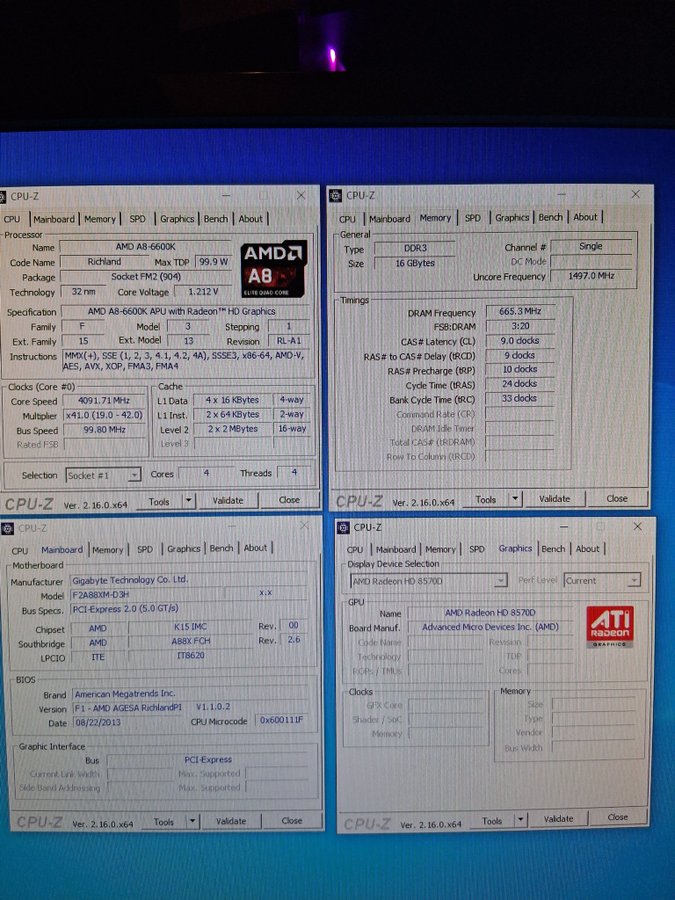Select Graphics tab in Mainboard window
This screenshot has width=675, height=900.
coord(184,549)
